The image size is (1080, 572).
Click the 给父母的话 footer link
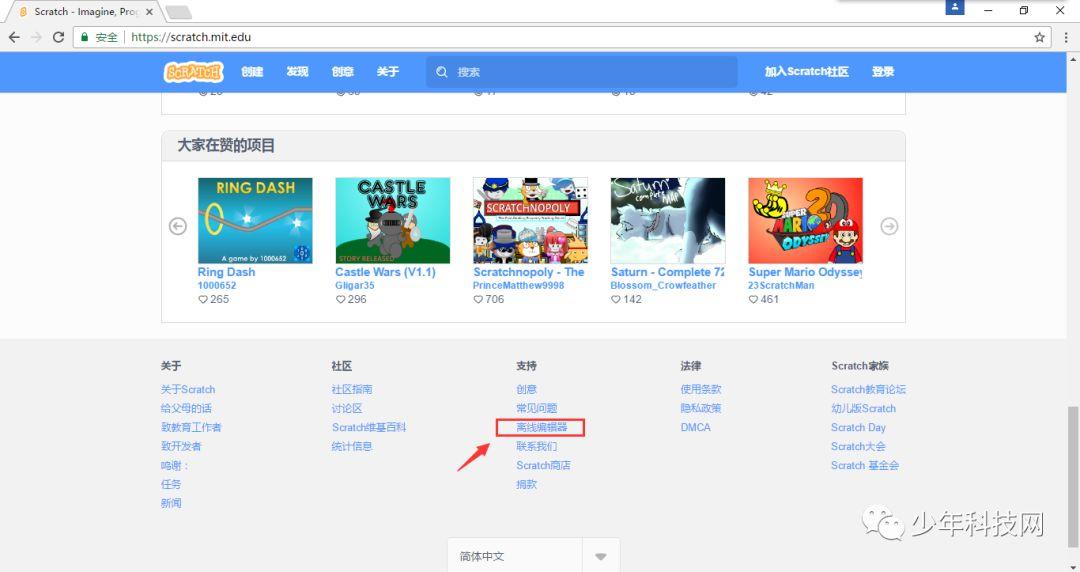[187, 408]
